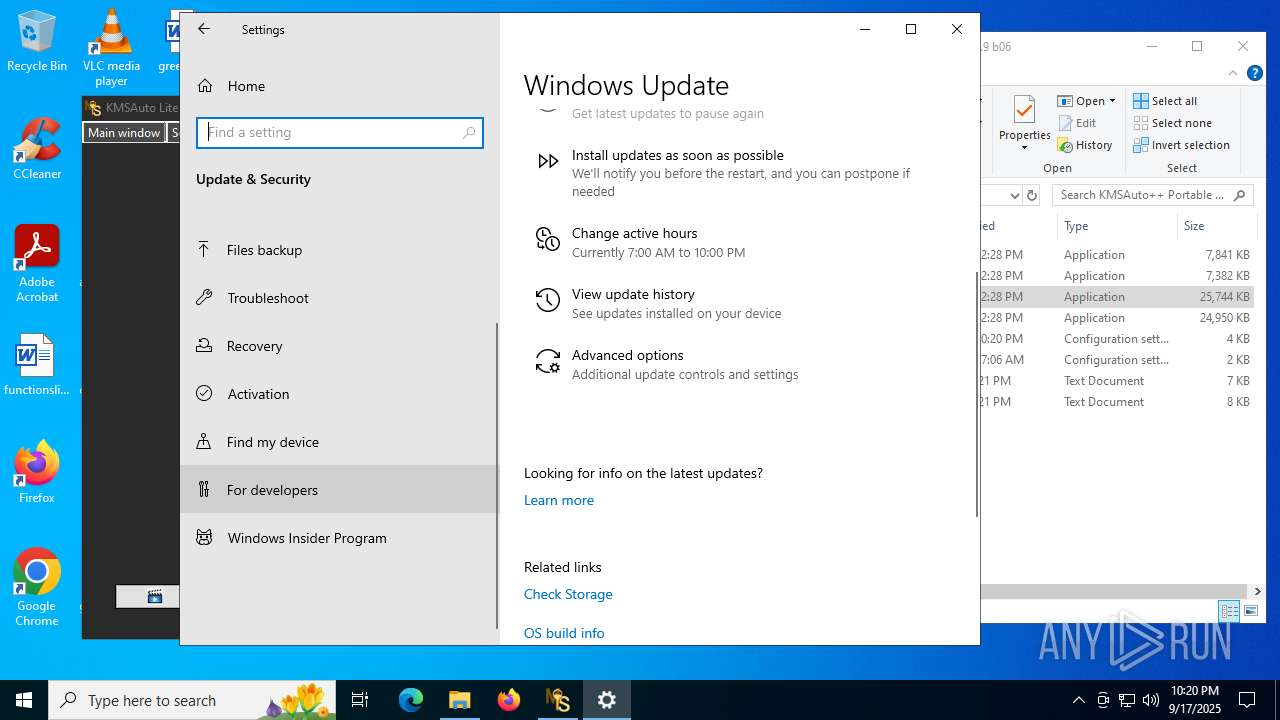The width and height of the screenshot is (1280, 720).
Task: Expand the Open dropdown arrow in ribbon
Action: [1112, 101]
